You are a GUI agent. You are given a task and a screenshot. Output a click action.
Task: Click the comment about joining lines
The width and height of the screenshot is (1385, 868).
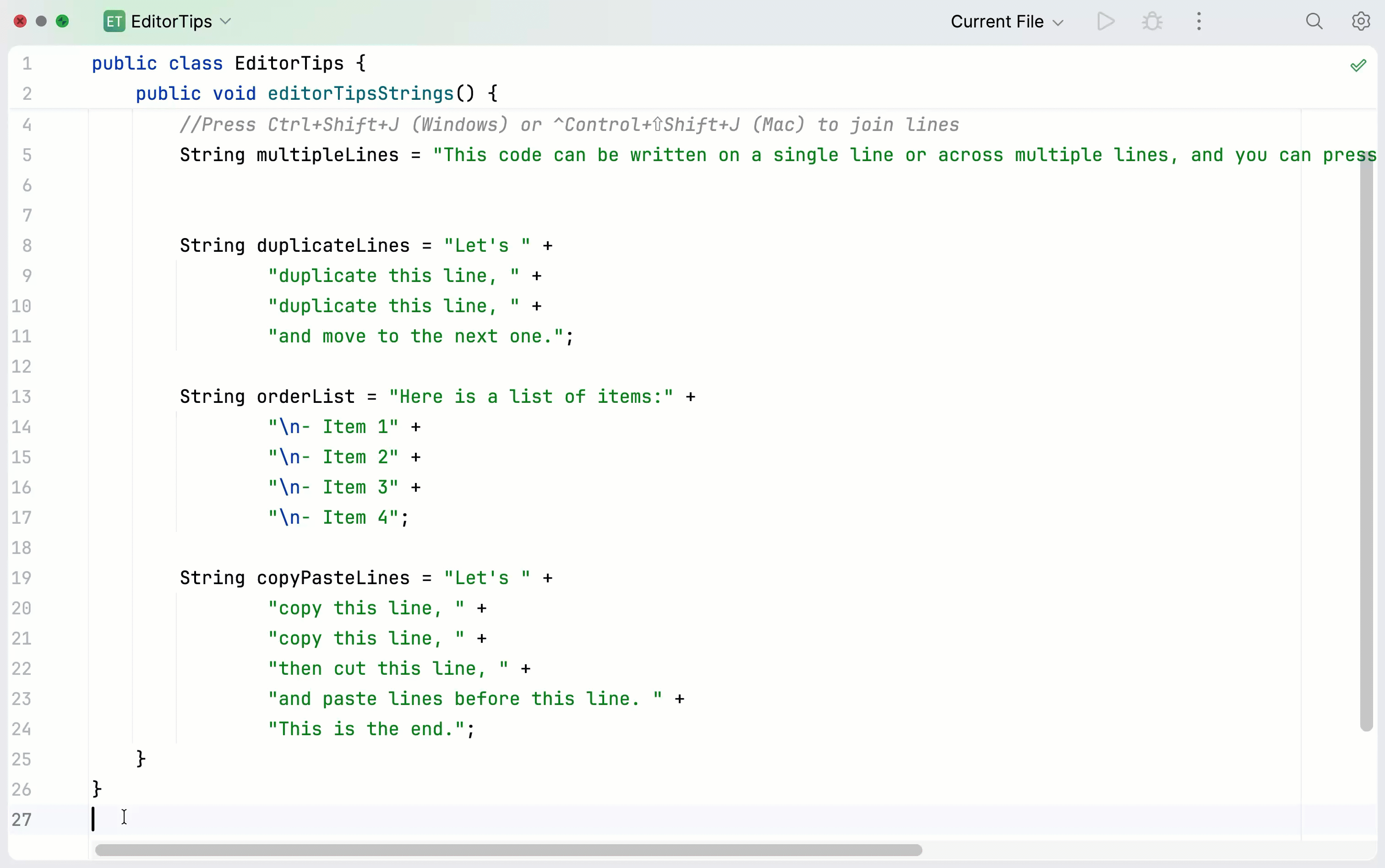[x=570, y=125]
